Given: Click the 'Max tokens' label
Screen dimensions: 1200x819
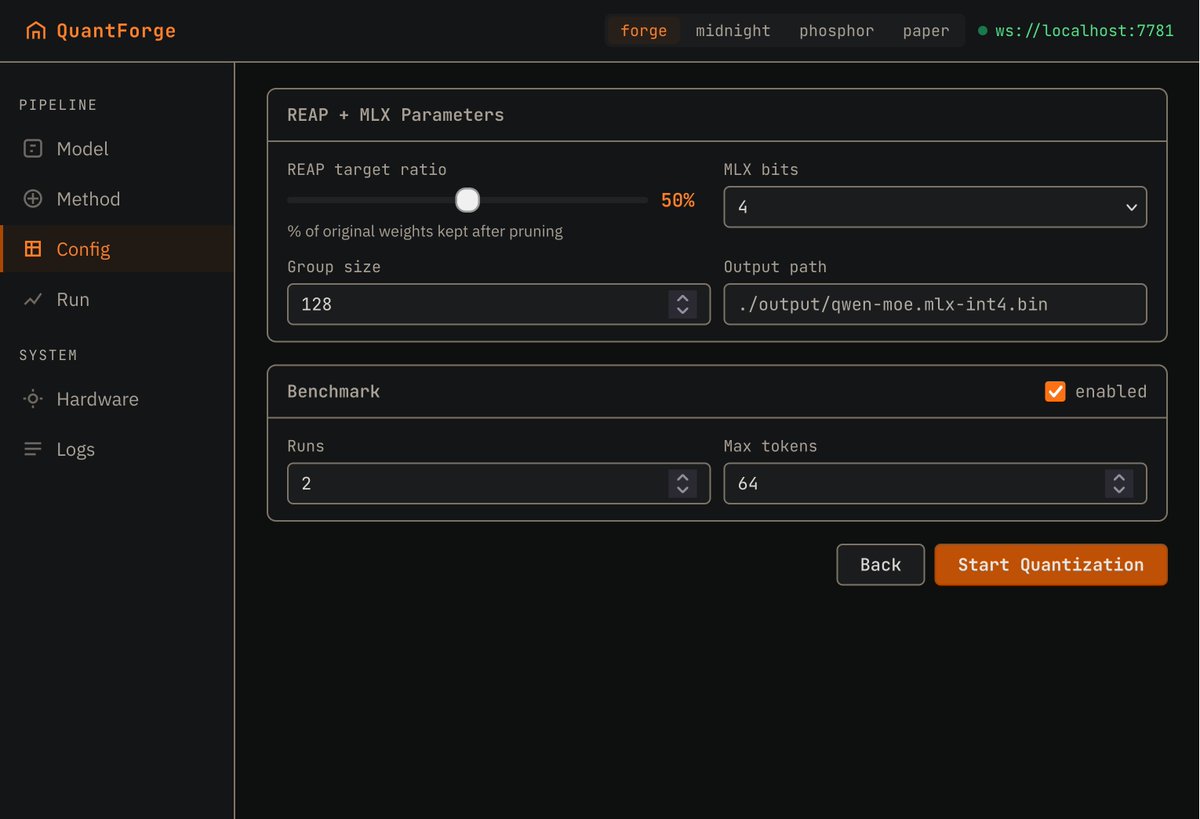Looking at the screenshot, I should (770, 446).
